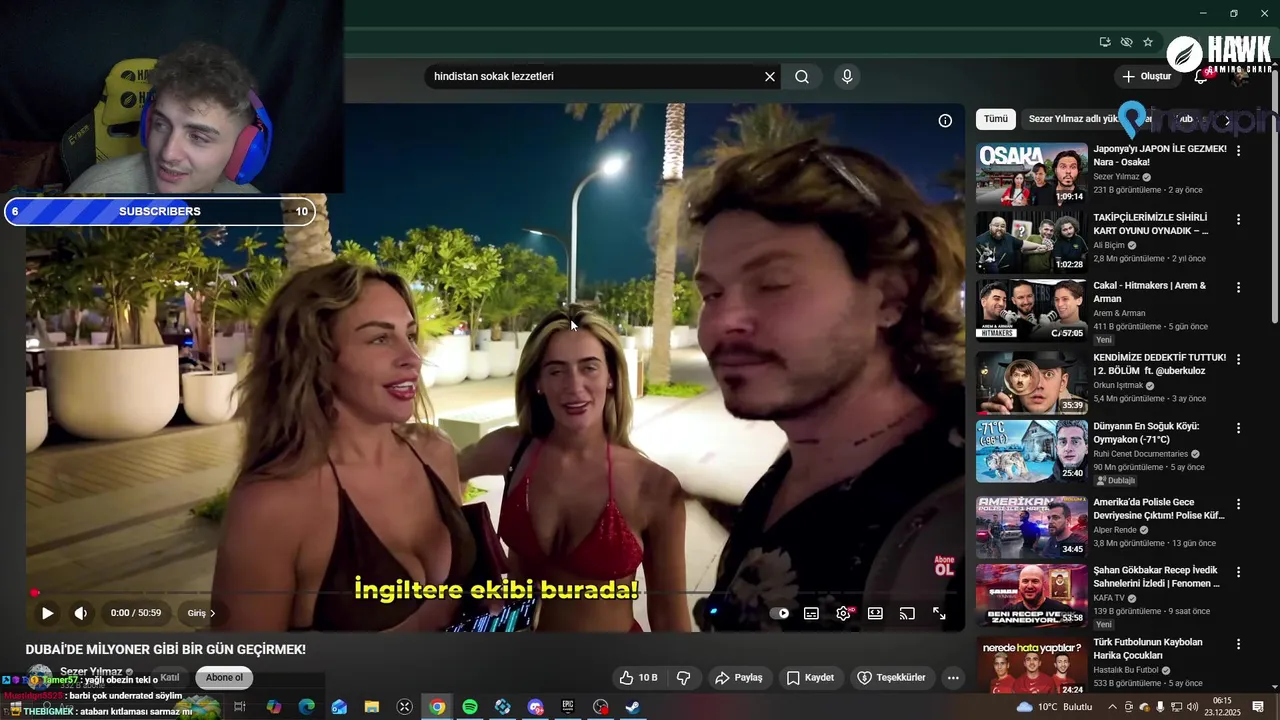
Task: Open the Teşekkürler thanks button
Action: [x=891, y=677]
